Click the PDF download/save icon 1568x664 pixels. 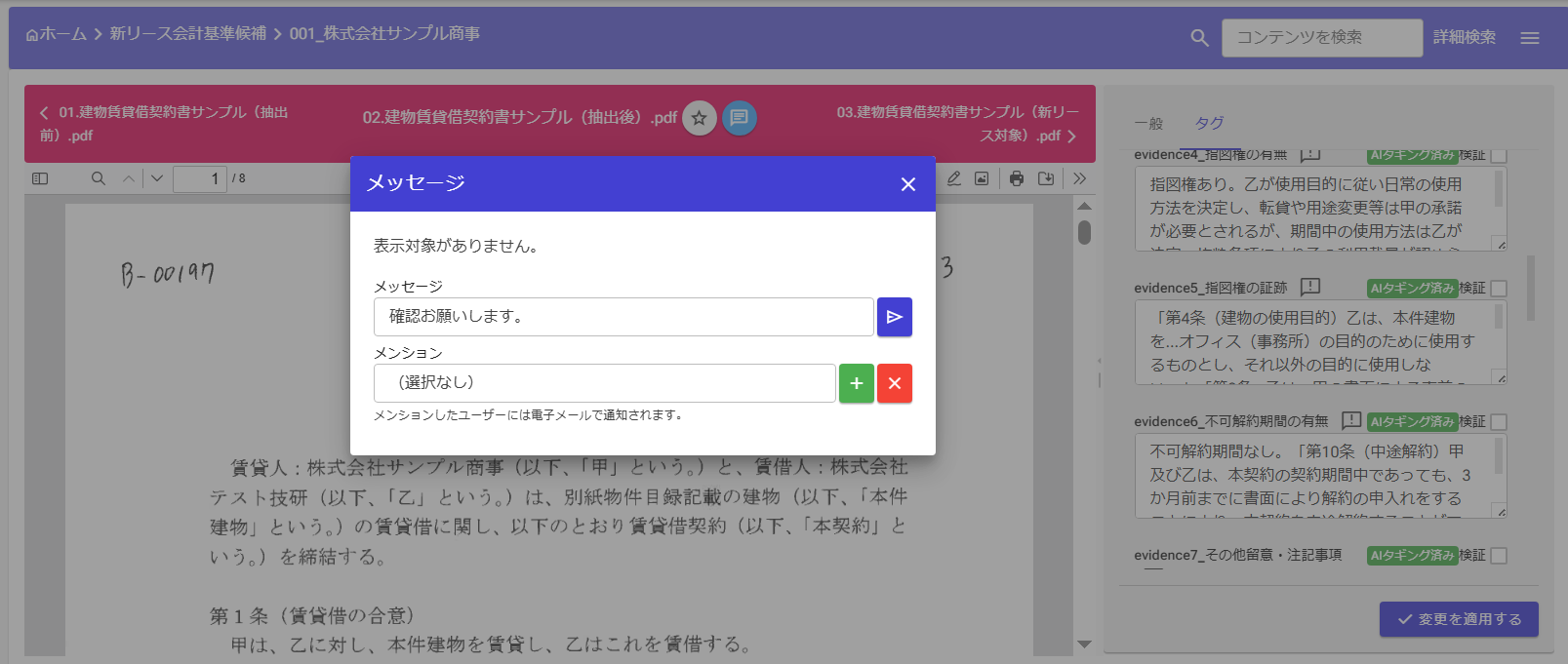tap(1046, 178)
